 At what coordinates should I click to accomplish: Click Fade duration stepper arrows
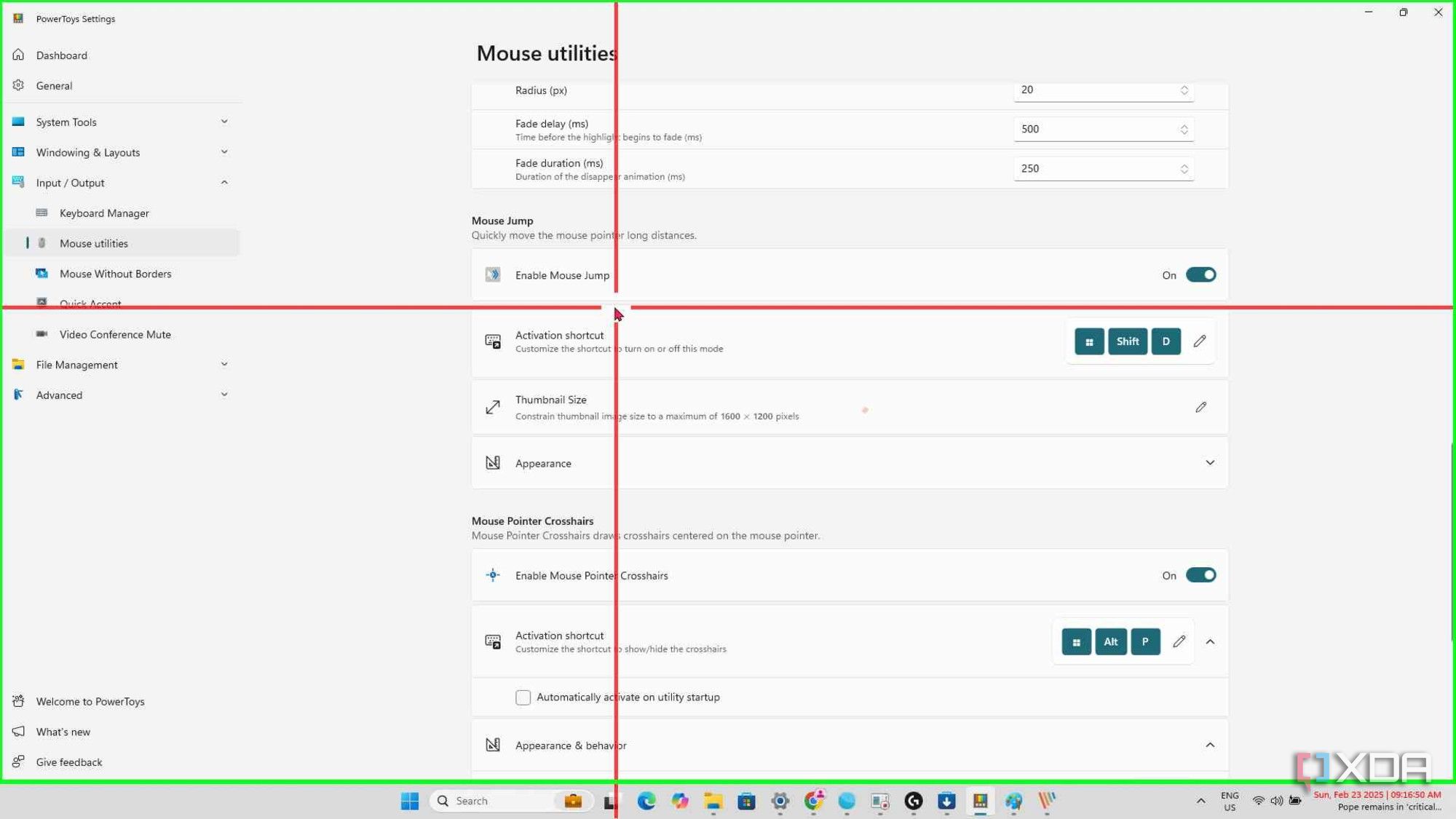pos(1184,169)
